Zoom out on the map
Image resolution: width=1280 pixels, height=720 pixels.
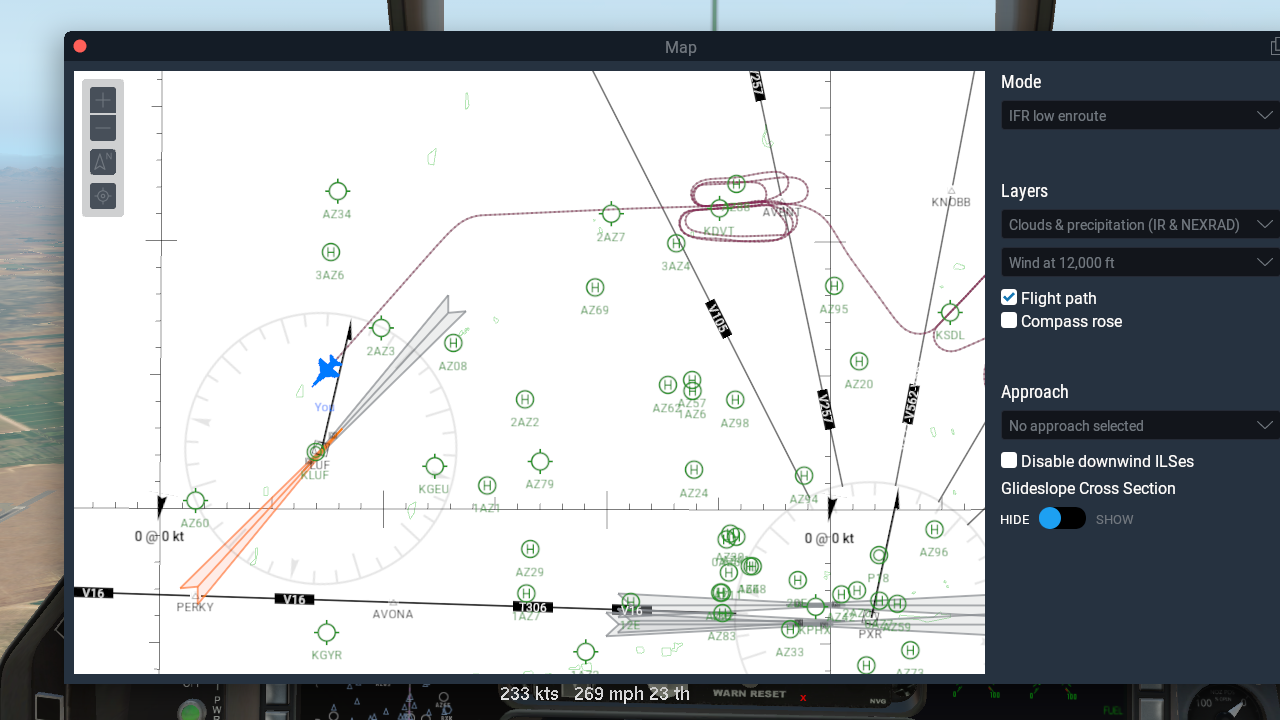pos(103,128)
